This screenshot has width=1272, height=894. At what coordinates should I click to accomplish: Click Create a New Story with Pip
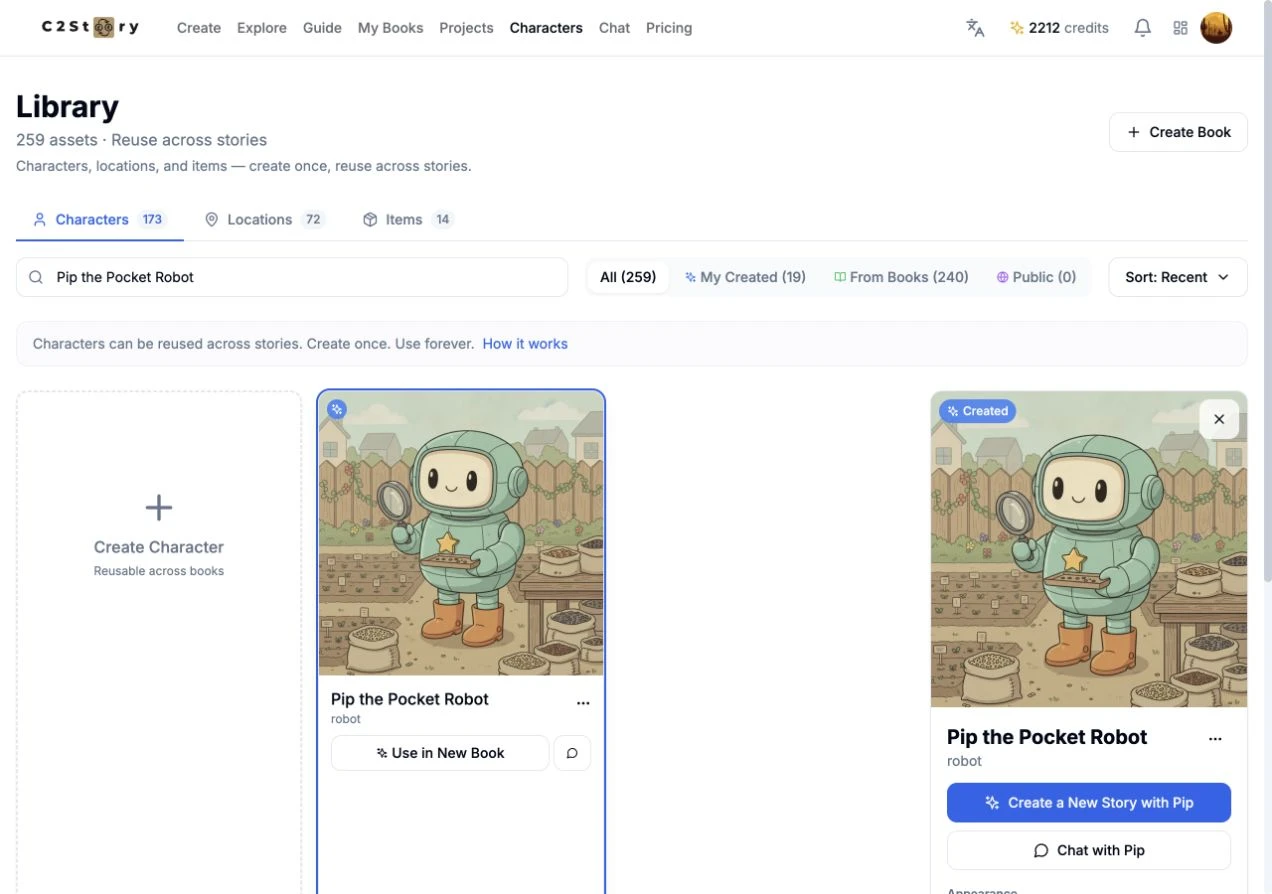(1089, 802)
